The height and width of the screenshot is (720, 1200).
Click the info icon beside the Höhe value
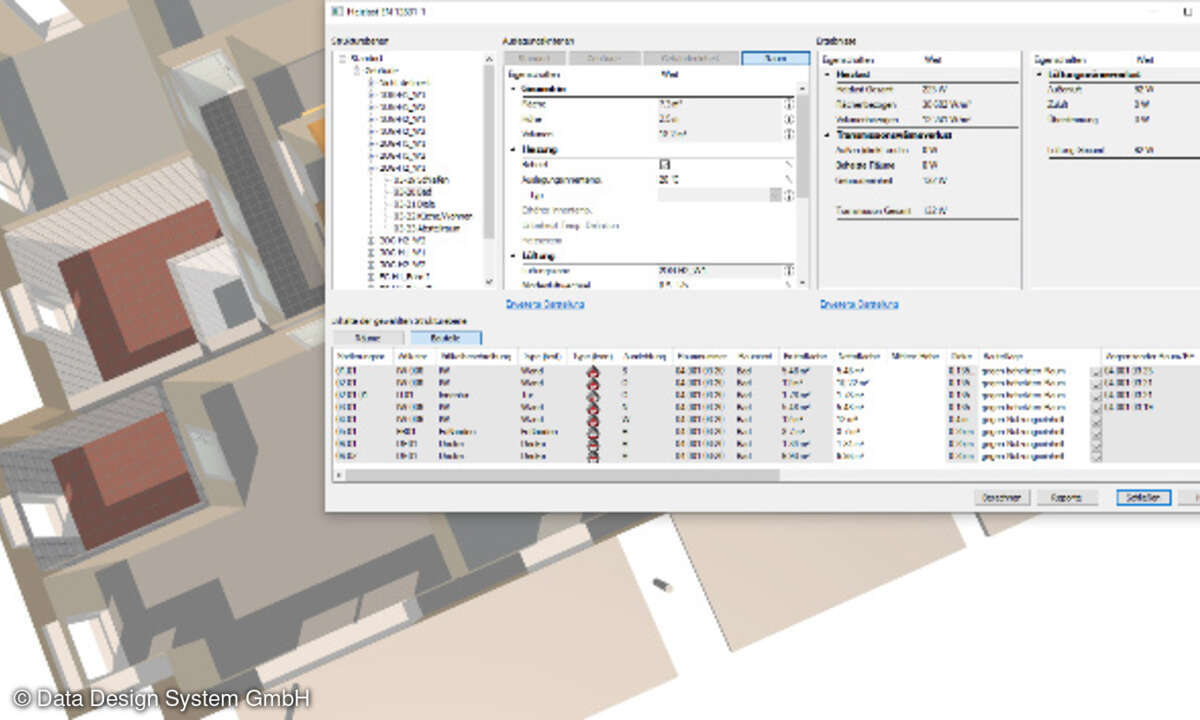[x=789, y=118]
